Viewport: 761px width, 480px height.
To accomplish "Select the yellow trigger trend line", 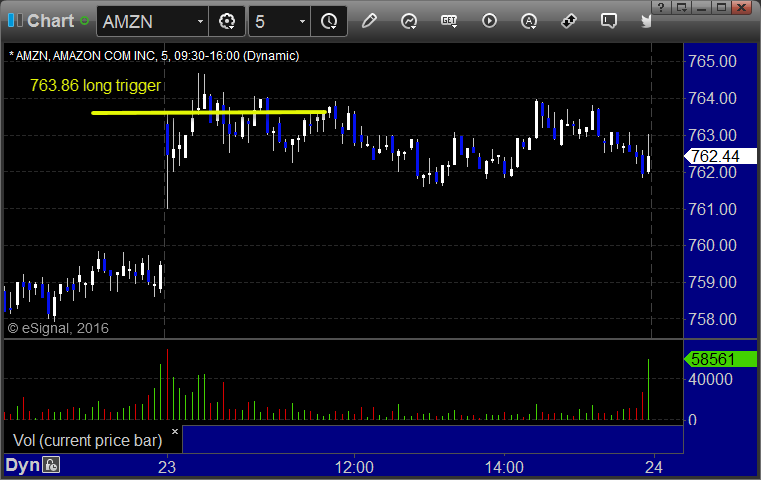I will coord(209,113).
